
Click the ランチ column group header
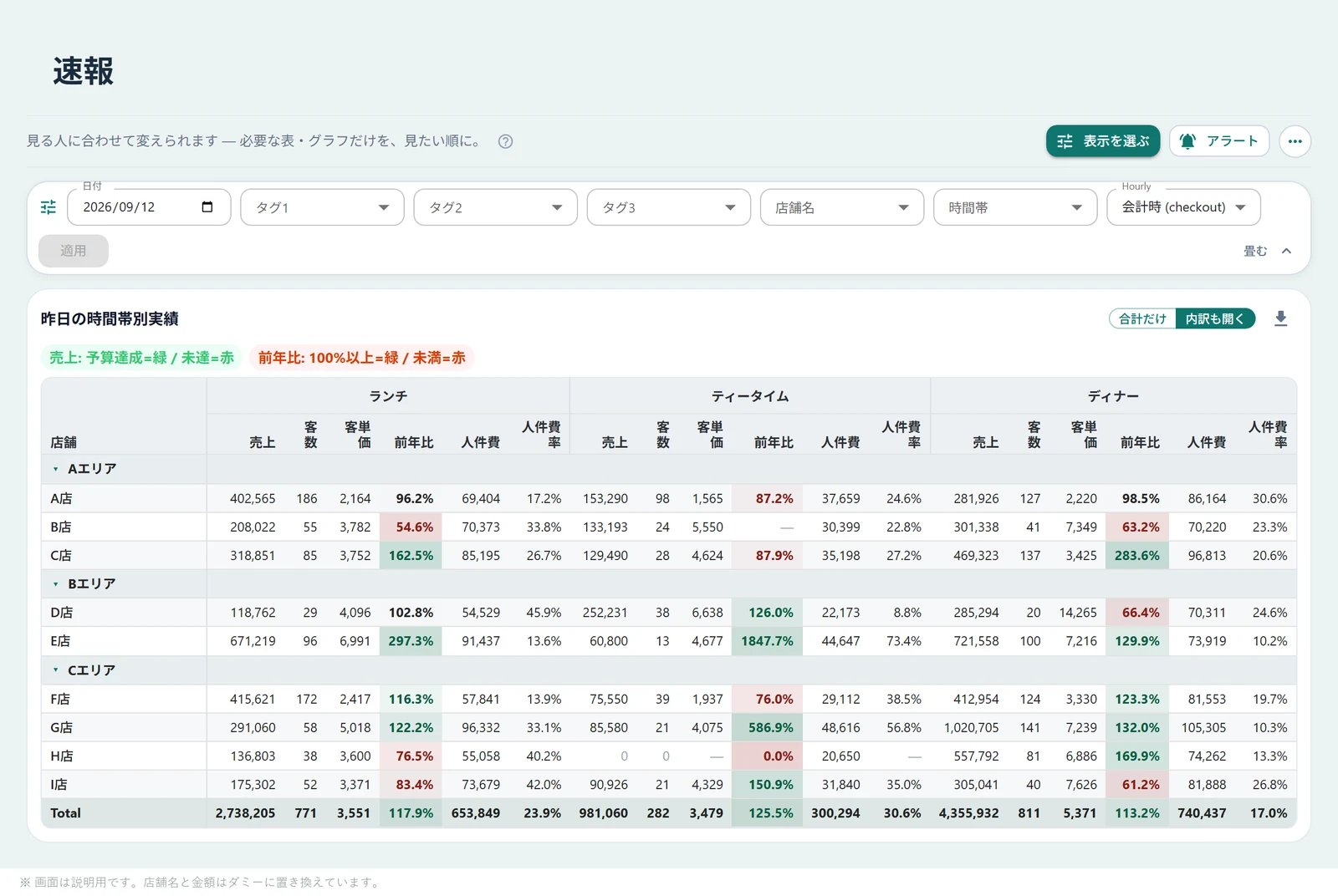pos(388,396)
